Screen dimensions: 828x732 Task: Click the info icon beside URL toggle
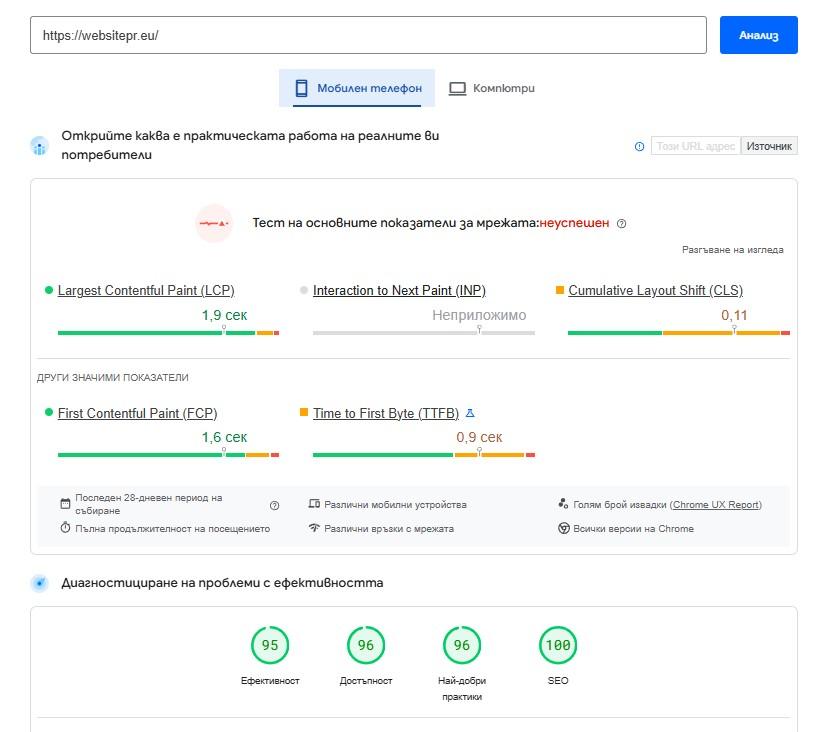click(639, 146)
